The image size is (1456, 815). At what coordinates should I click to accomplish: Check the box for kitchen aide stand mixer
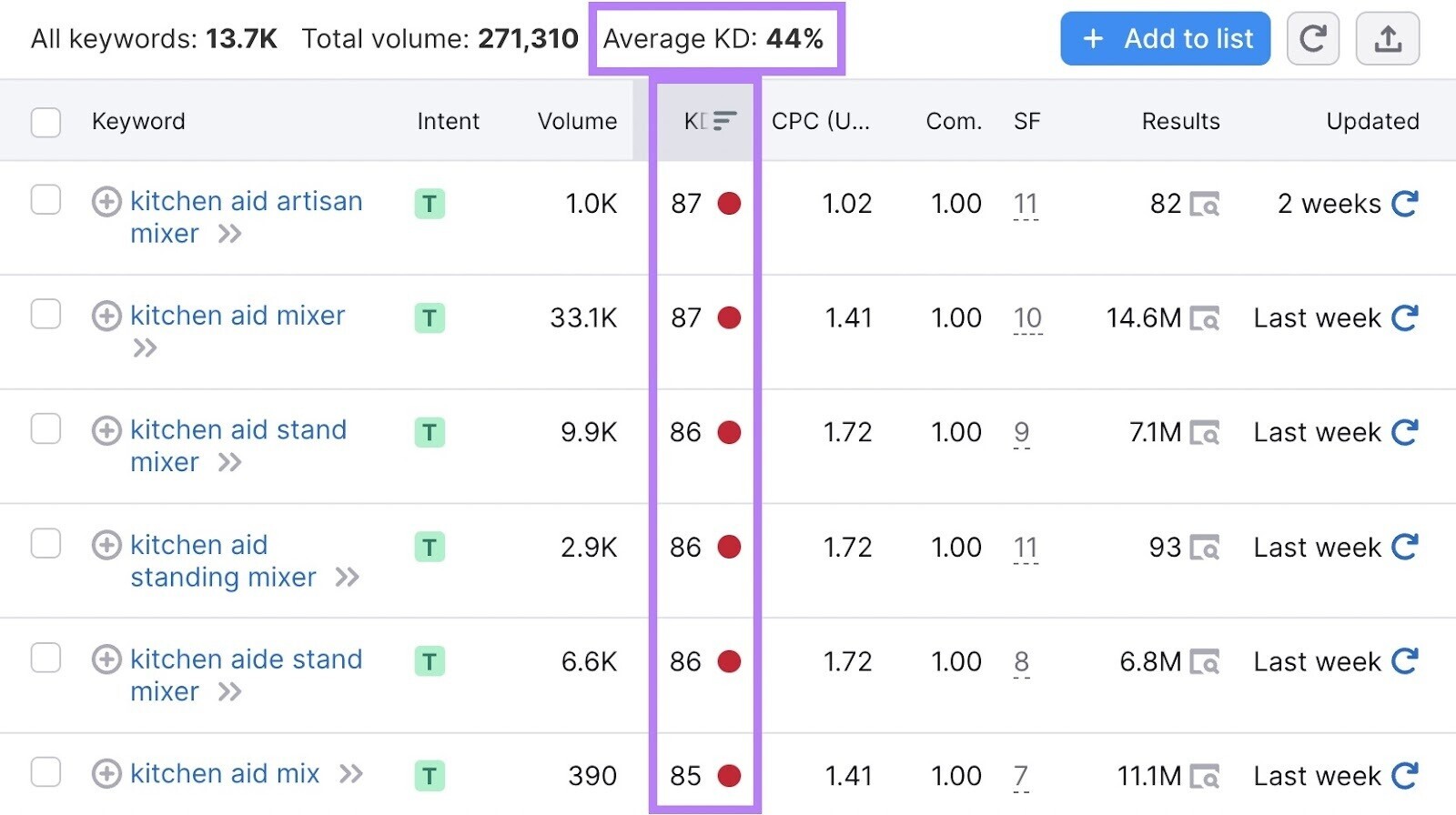click(45, 659)
